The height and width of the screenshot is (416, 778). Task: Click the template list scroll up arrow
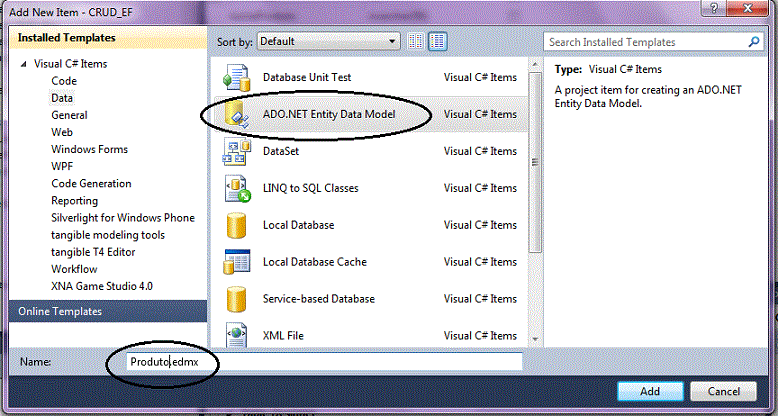pos(535,65)
